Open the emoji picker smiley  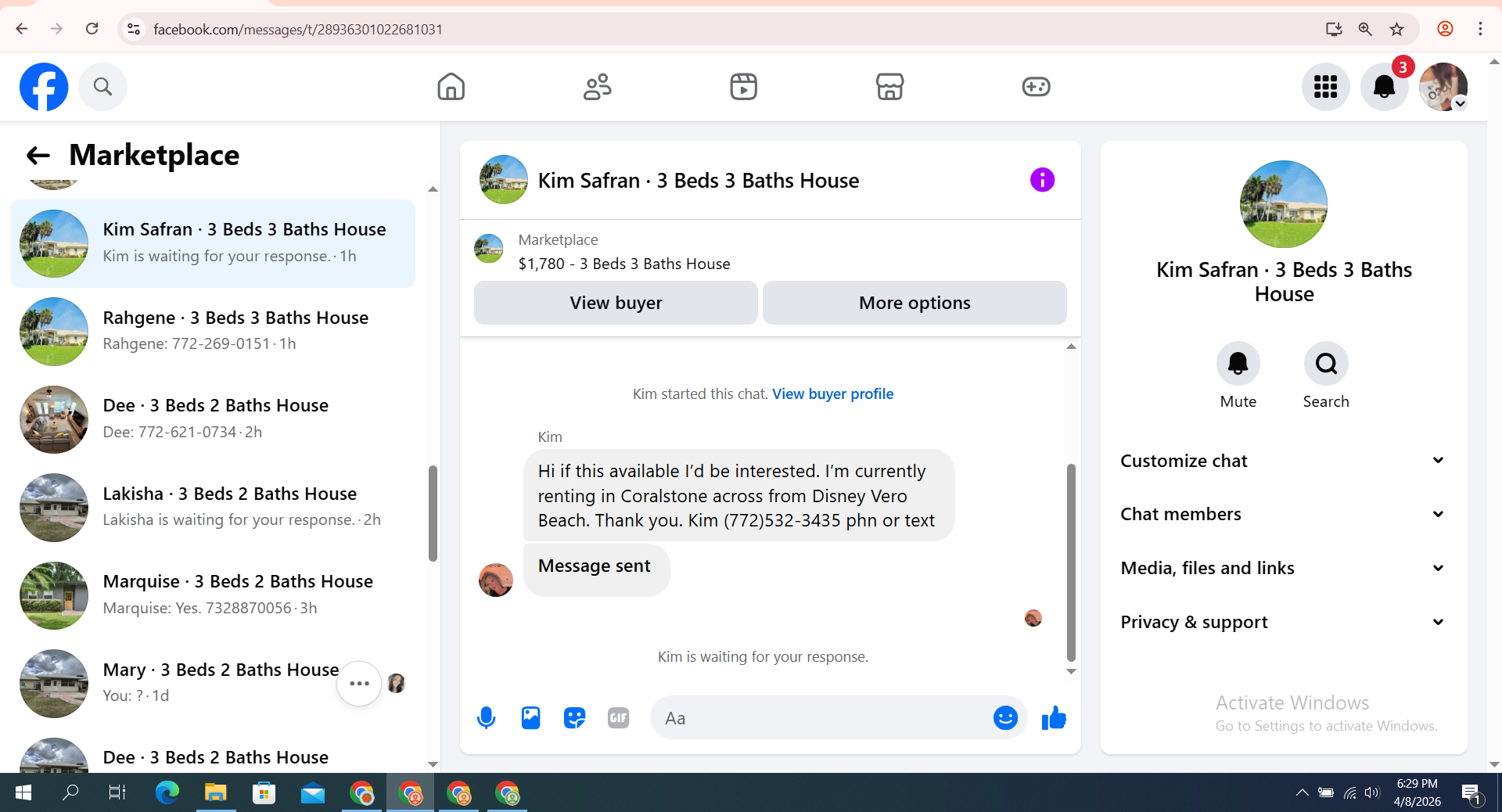pos(1005,717)
